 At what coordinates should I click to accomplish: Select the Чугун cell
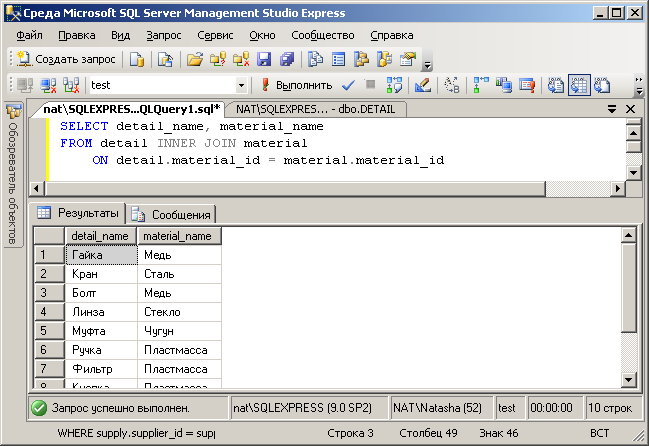click(179, 331)
